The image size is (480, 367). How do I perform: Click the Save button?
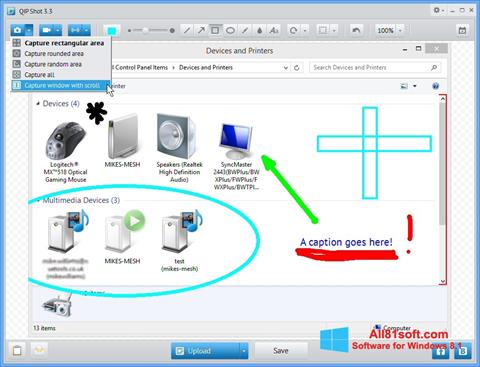coord(281,351)
